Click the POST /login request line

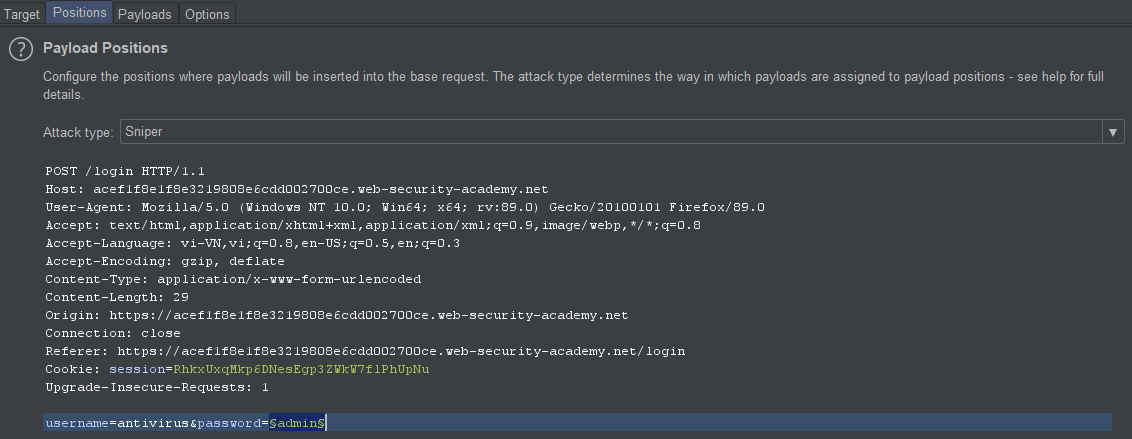click(113, 171)
